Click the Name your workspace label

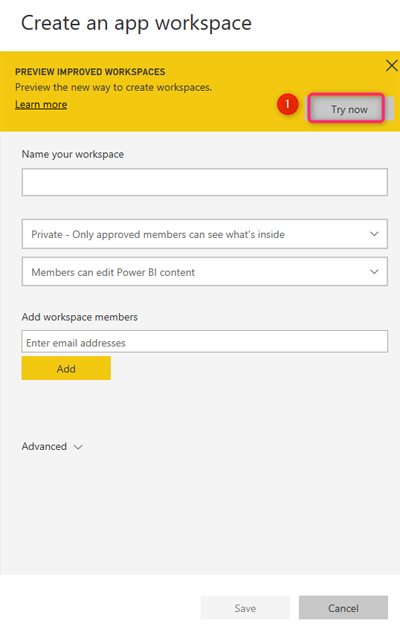73,154
